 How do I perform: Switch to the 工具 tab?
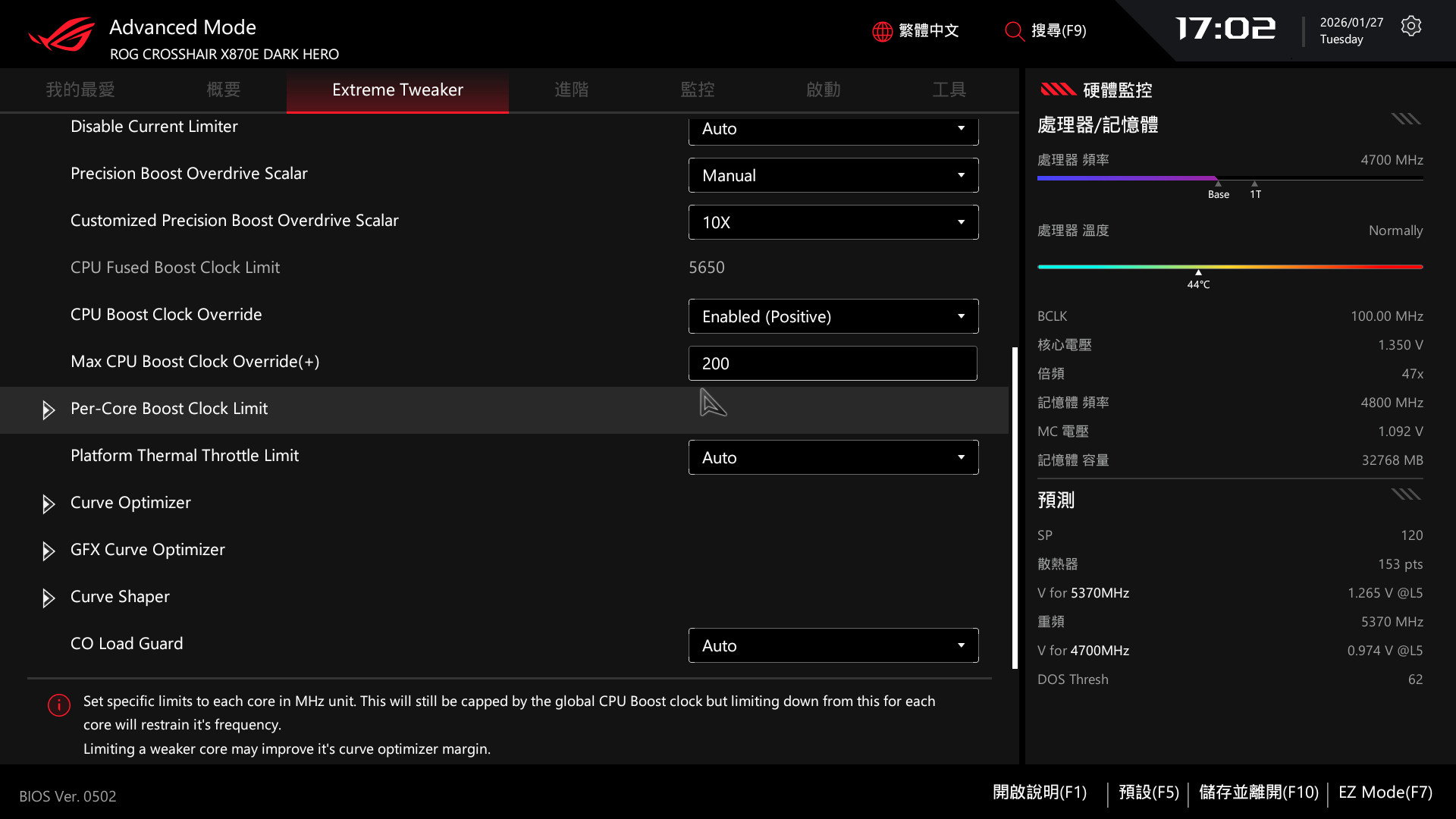coord(949,89)
